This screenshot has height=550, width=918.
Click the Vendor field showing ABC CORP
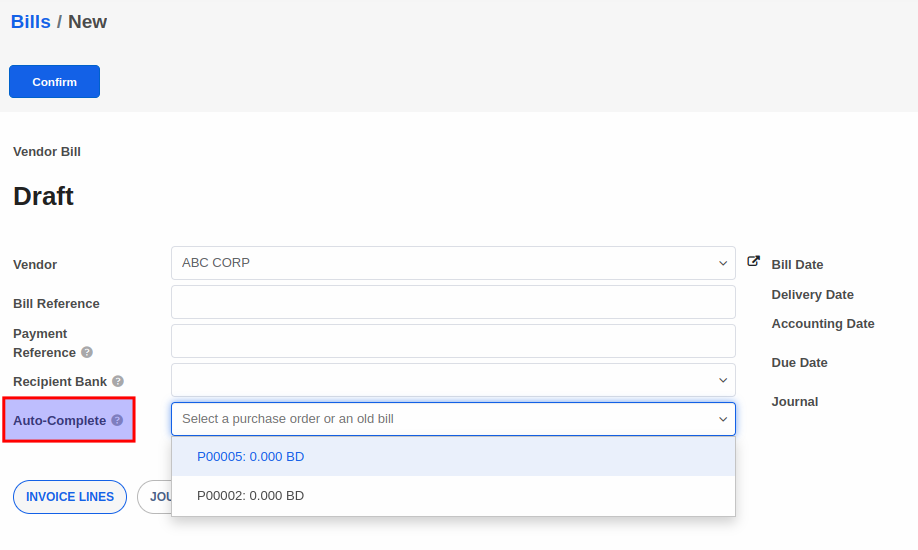(x=440, y=263)
